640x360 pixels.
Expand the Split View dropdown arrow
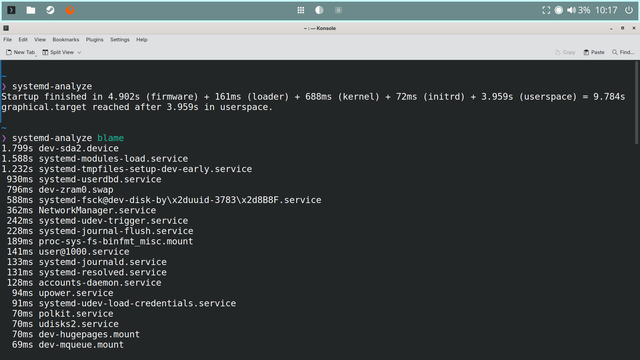tap(79, 52)
